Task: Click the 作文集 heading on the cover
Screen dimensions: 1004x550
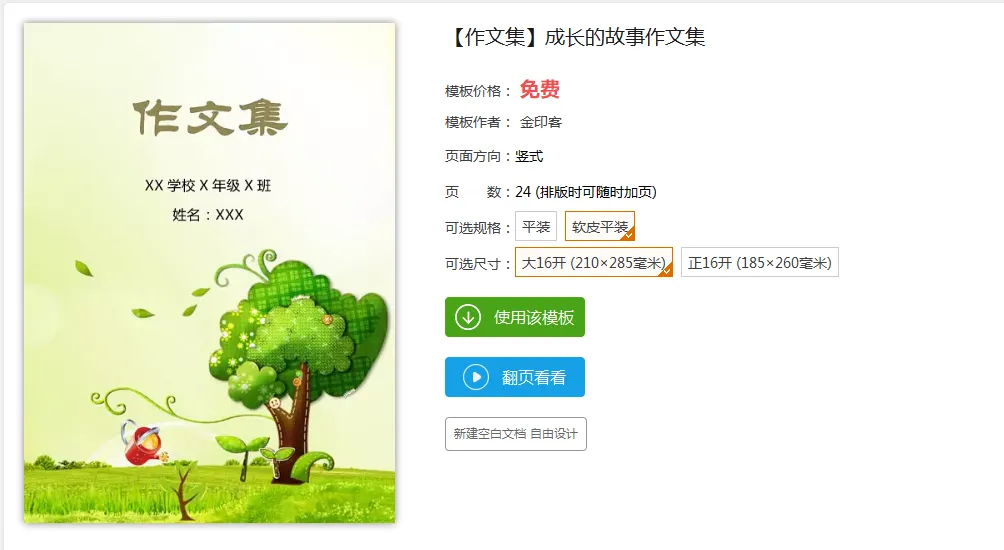Action: click(211, 118)
